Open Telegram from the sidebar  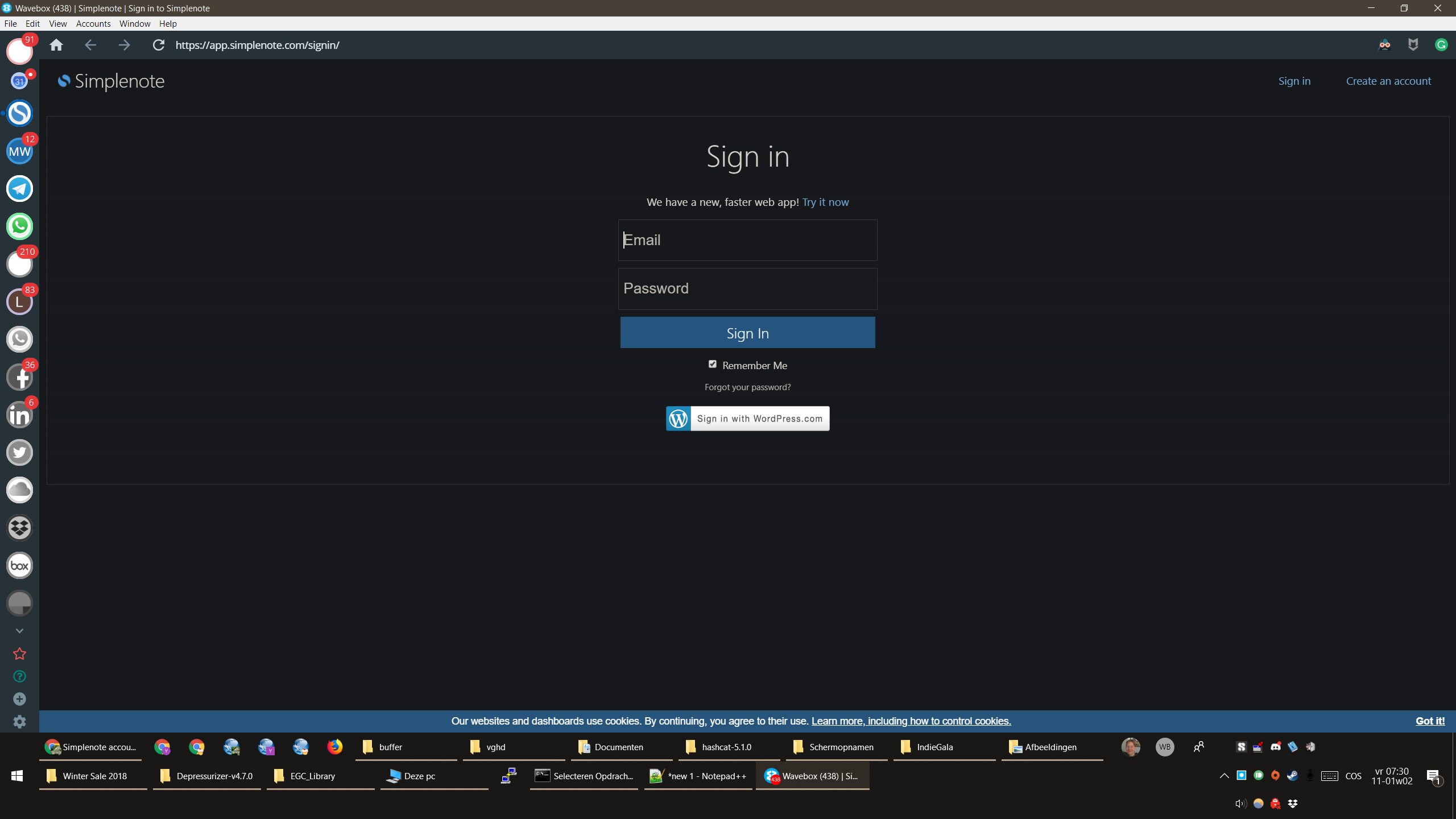(x=19, y=188)
